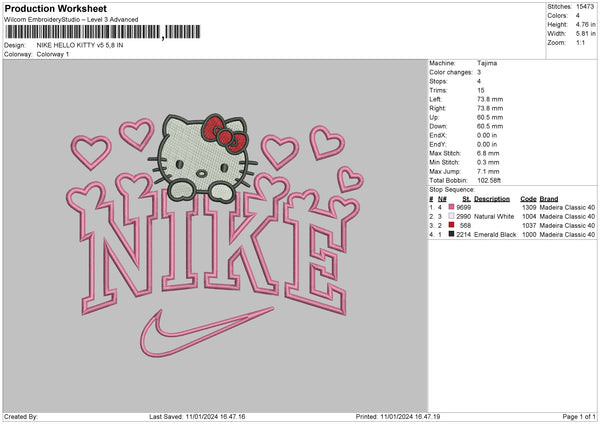Select design name 'NIKE HELLO KITTY v5 5,8 IN'
The height and width of the screenshot is (424, 600).
point(80,45)
